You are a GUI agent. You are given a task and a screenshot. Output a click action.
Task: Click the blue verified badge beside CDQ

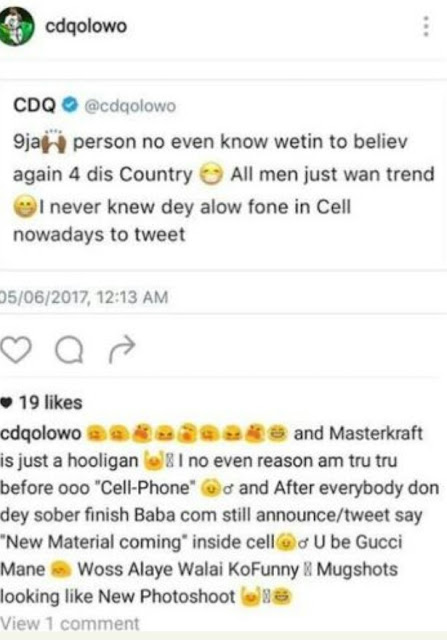point(70,105)
